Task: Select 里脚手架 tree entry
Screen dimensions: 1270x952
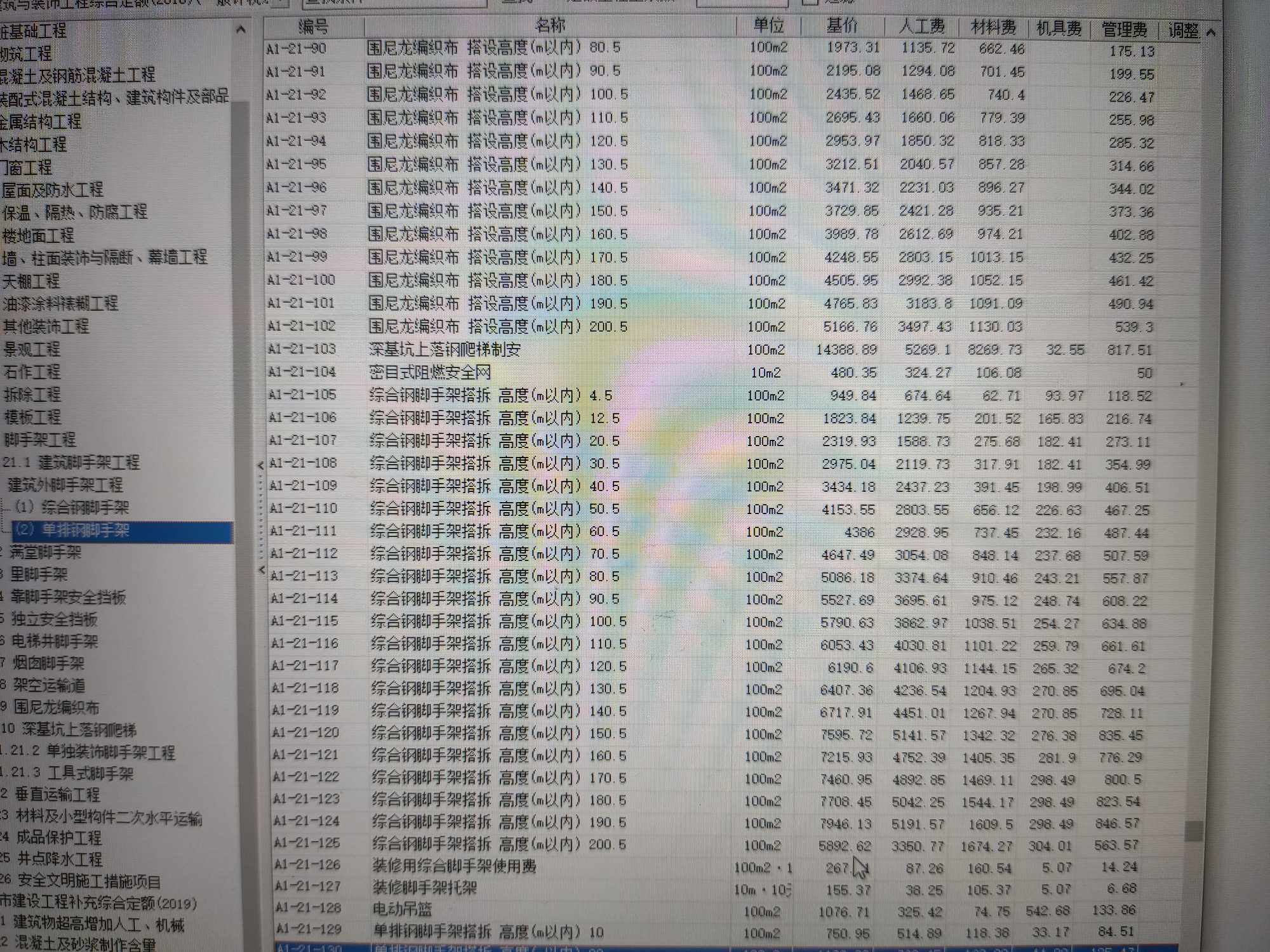Action: [39, 575]
